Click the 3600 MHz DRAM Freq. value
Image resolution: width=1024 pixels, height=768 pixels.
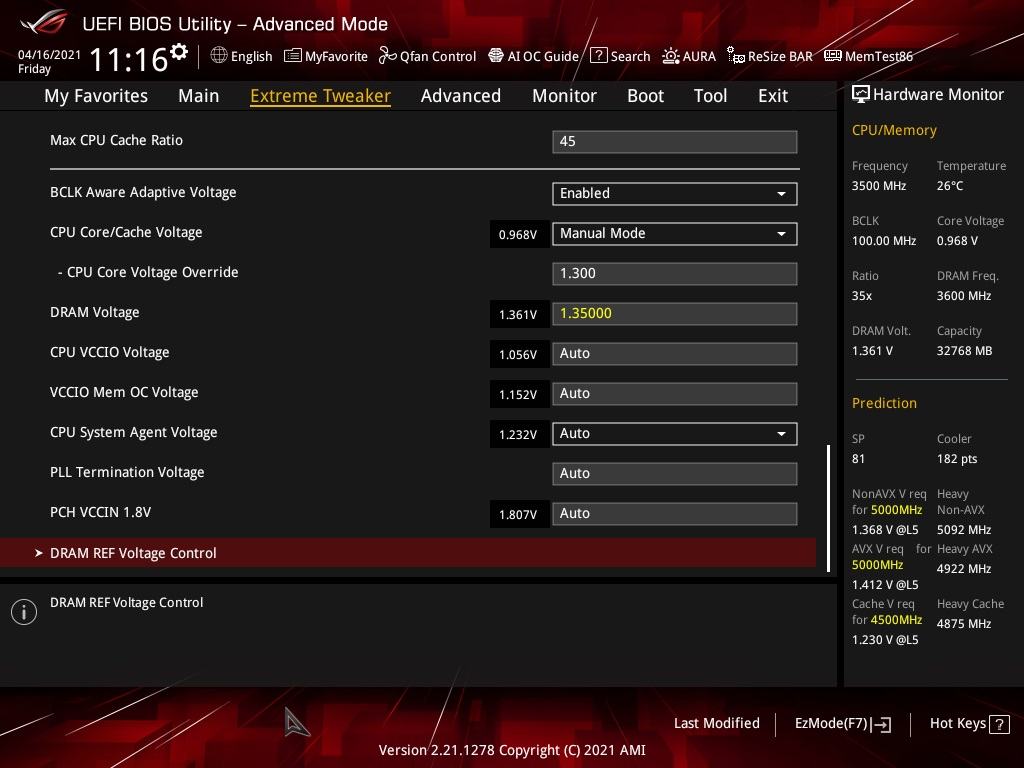pos(964,296)
